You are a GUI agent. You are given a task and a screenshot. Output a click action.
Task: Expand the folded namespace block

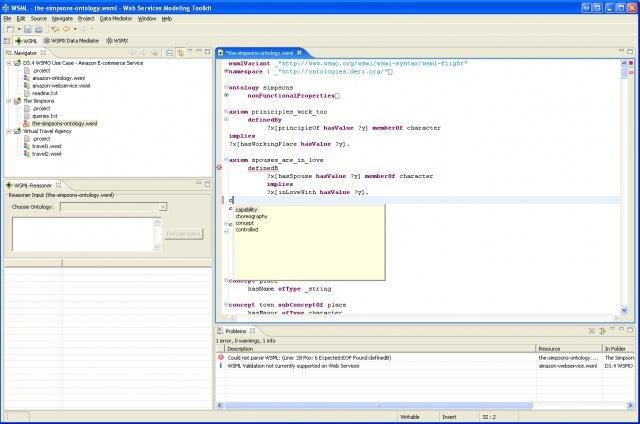(x=226, y=71)
